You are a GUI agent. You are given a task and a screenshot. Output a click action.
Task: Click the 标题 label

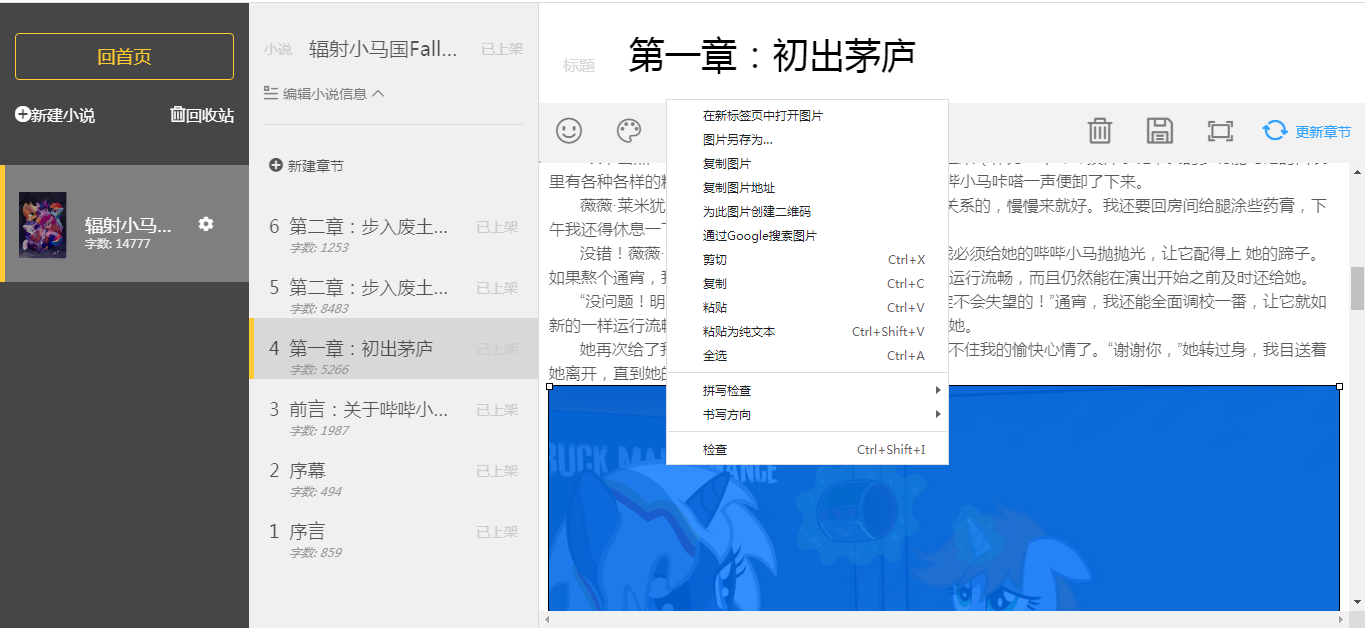click(579, 66)
